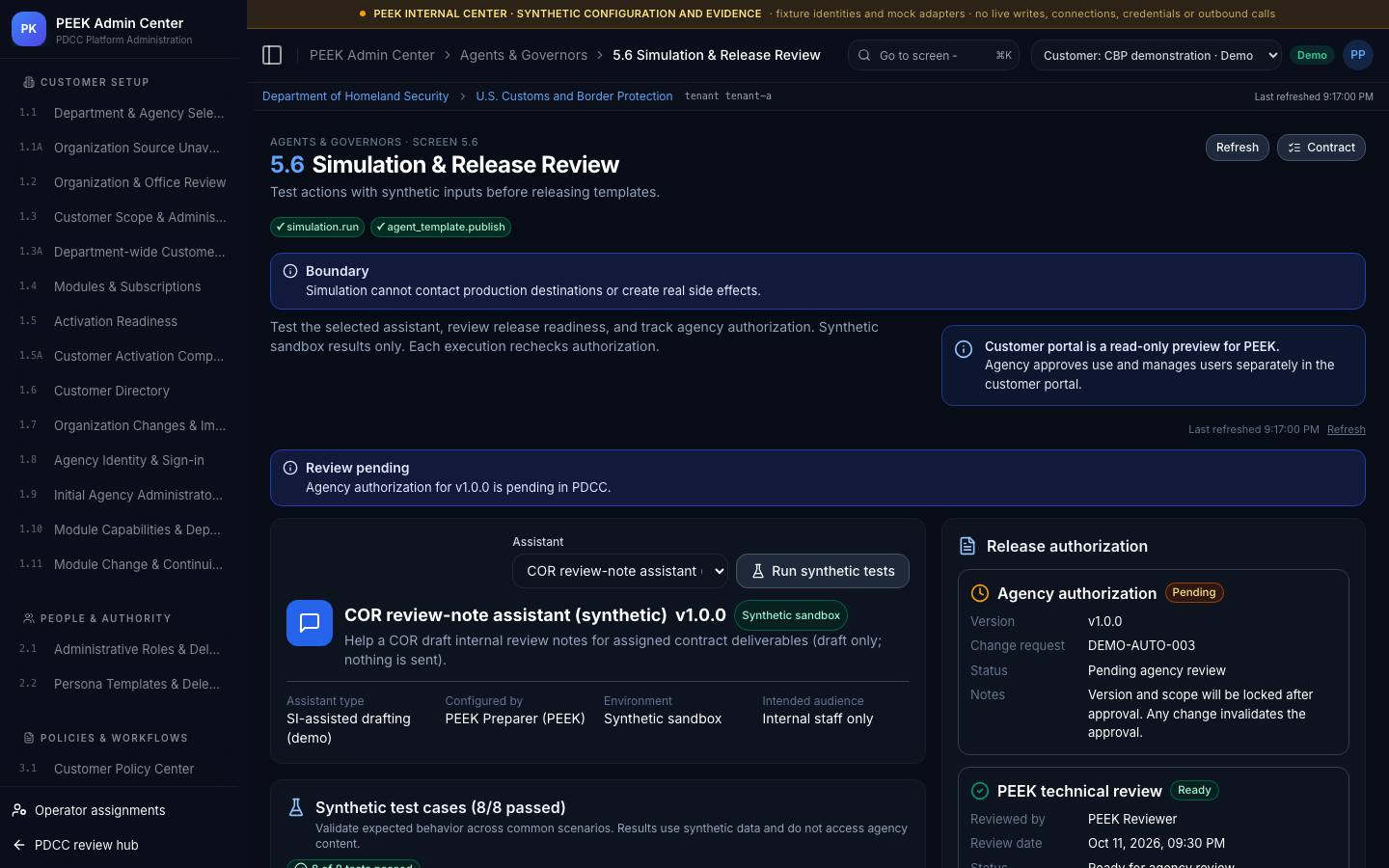Screen dimensions: 1389x868
Task: Open U.S. Customs and Border Protection breadcrumb
Action: (574, 96)
